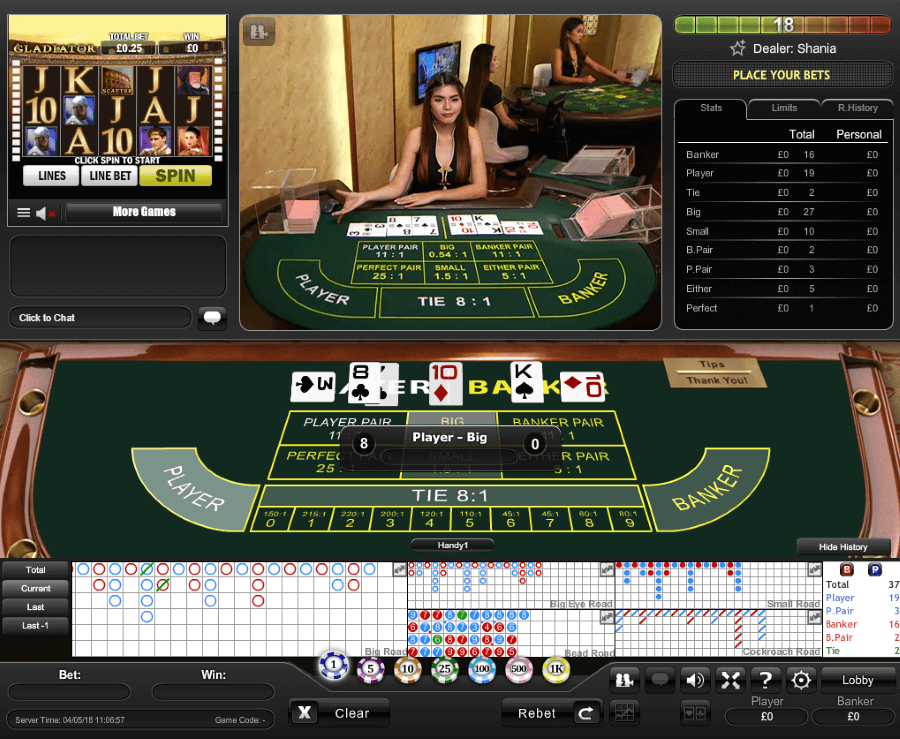Toggle fullscreen with the crossed arrows icon
Image resolution: width=900 pixels, height=739 pixels.
coord(730,680)
